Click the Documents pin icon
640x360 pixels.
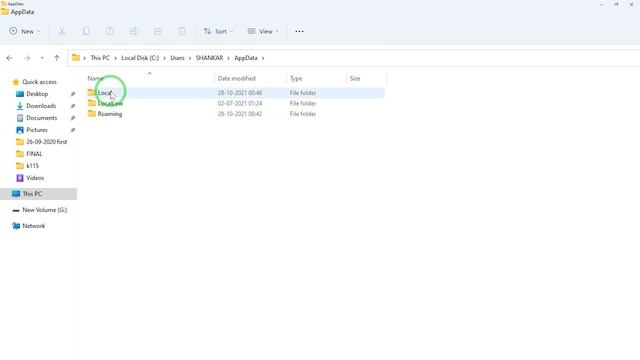point(73,118)
